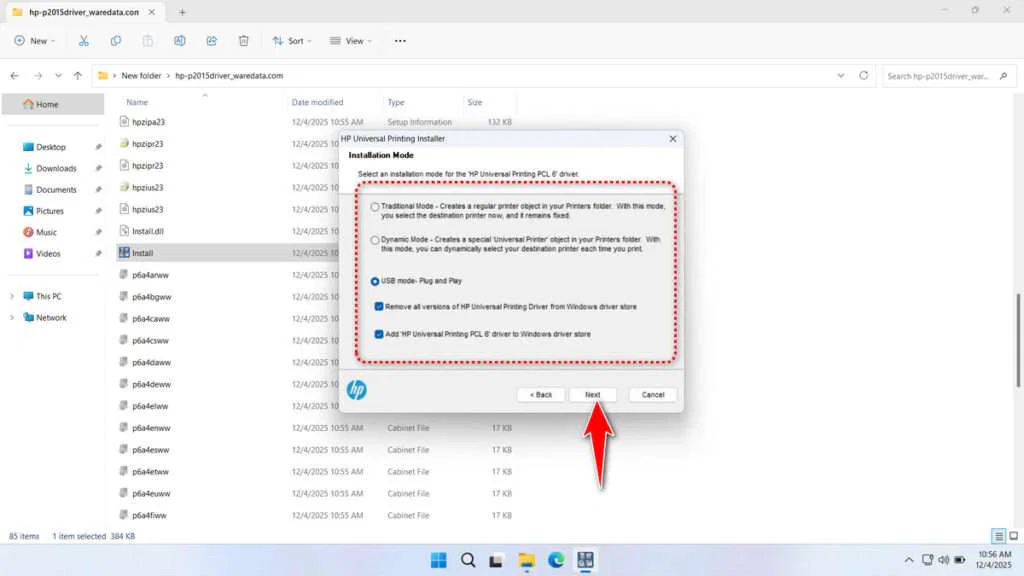Copy the selected file
1024x576 pixels.
116,40
